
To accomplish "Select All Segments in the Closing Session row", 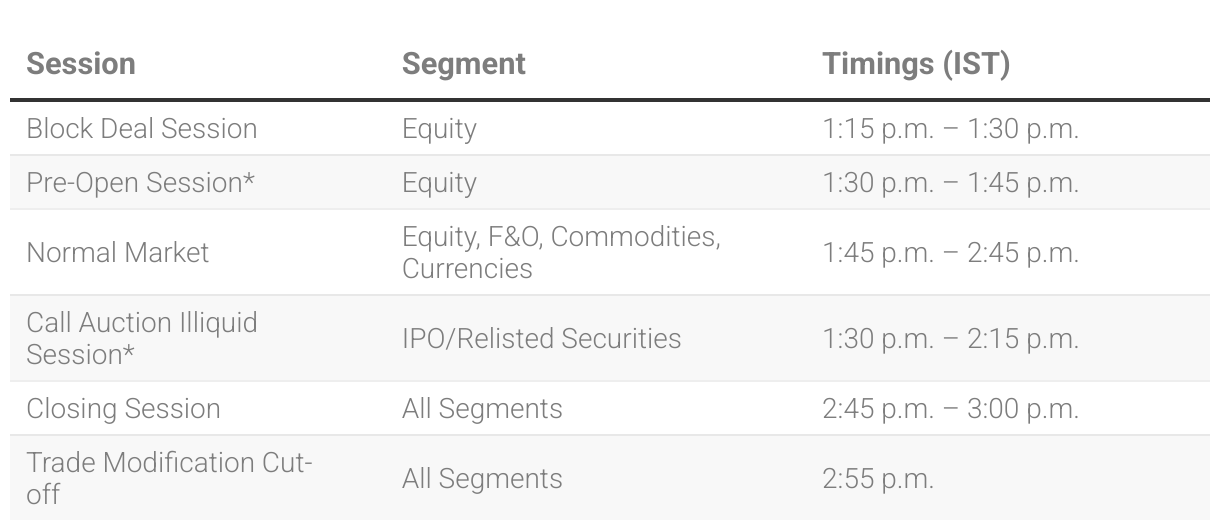I will (x=482, y=408).
